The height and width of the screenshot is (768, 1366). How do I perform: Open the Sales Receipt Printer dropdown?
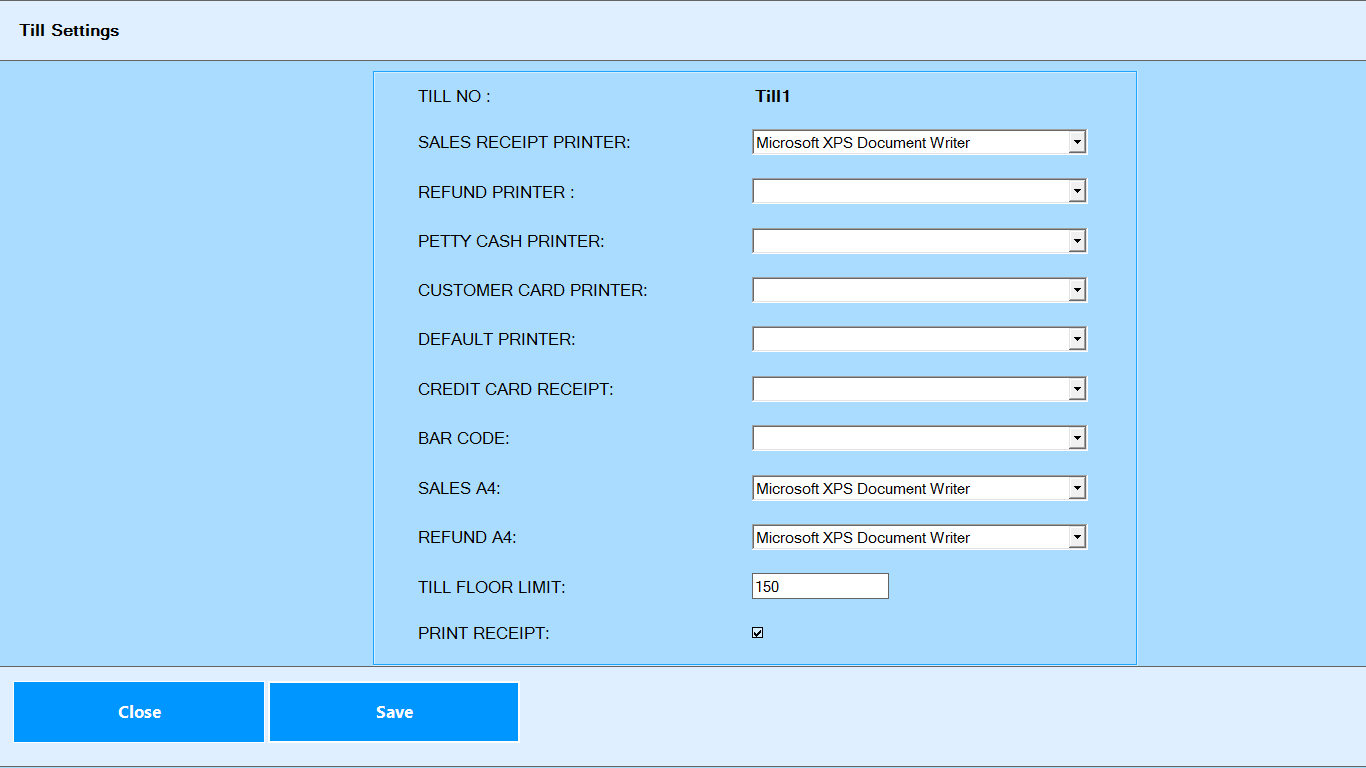[x=918, y=143]
